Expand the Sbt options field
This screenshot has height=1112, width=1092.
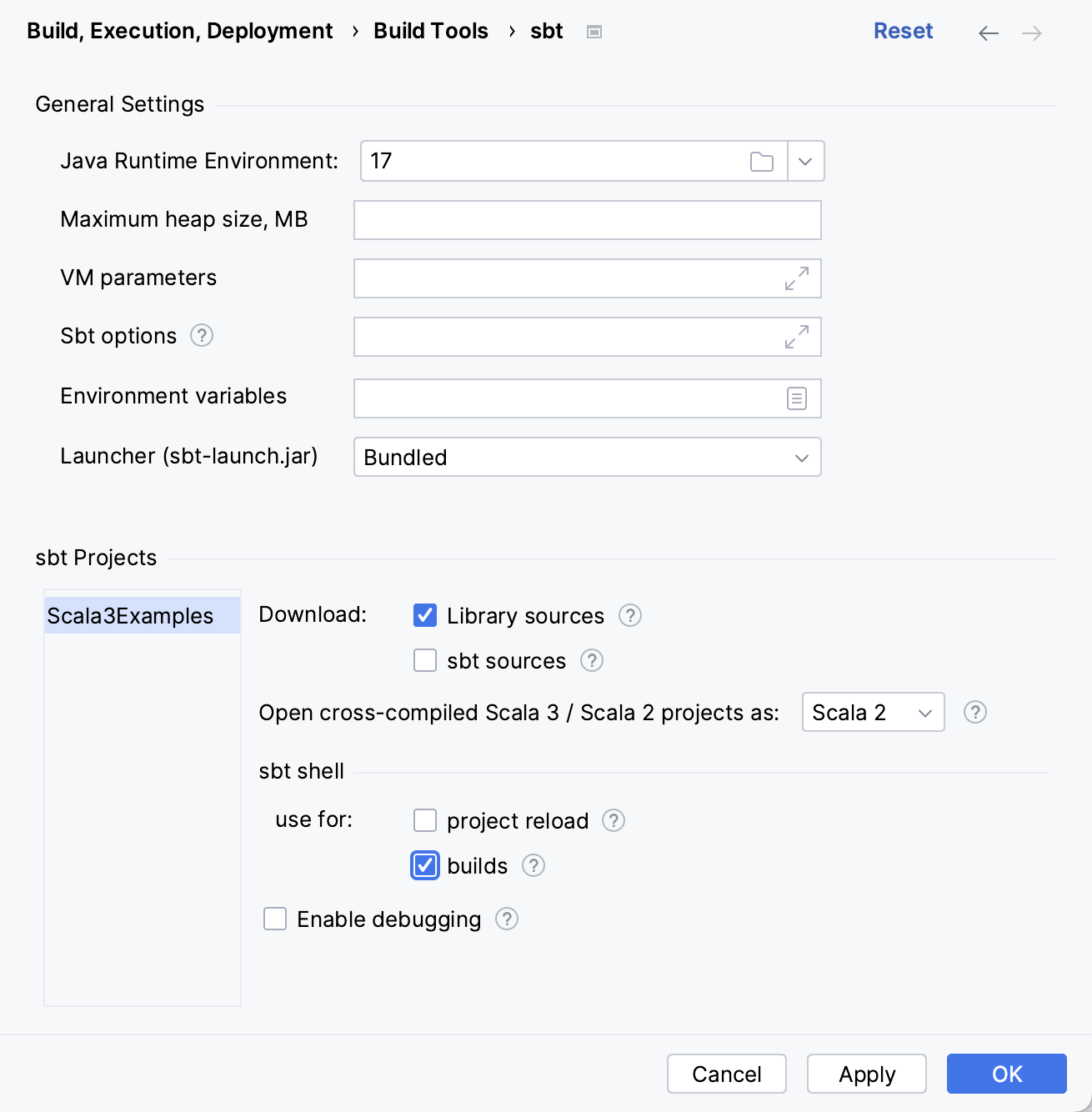pos(796,337)
